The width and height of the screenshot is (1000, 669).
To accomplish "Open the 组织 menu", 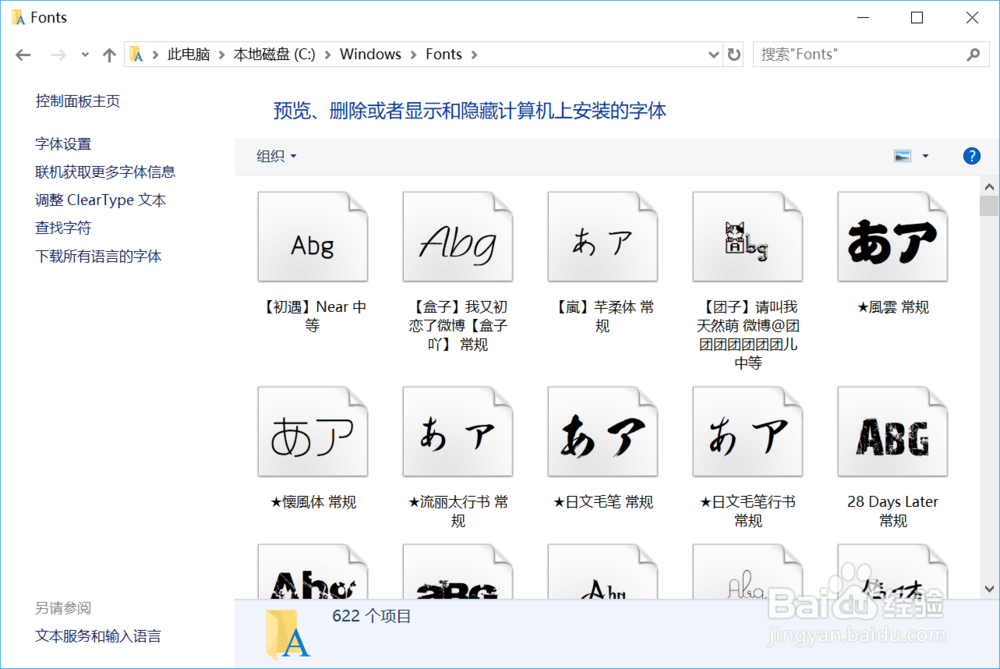I will click(x=276, y=156).
